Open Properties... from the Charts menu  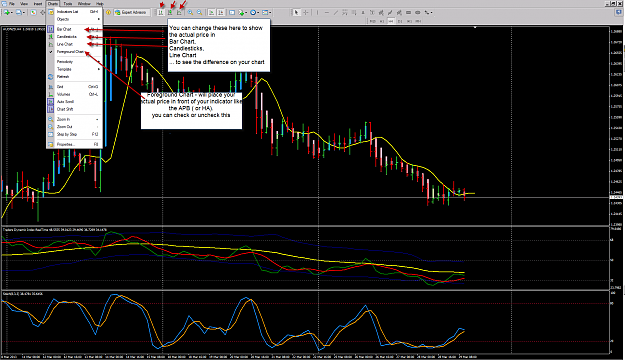(x=74, y=144)
